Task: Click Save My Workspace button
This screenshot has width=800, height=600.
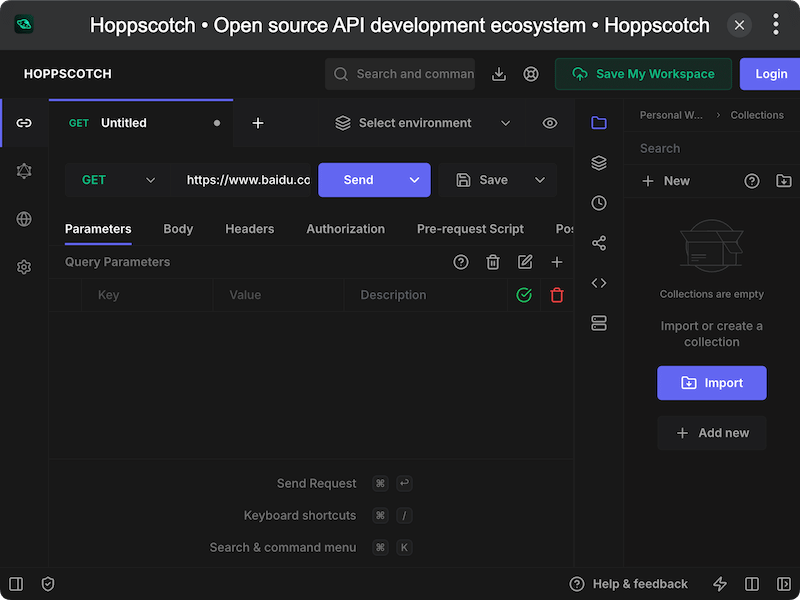Action: click(x=643, y=74)
